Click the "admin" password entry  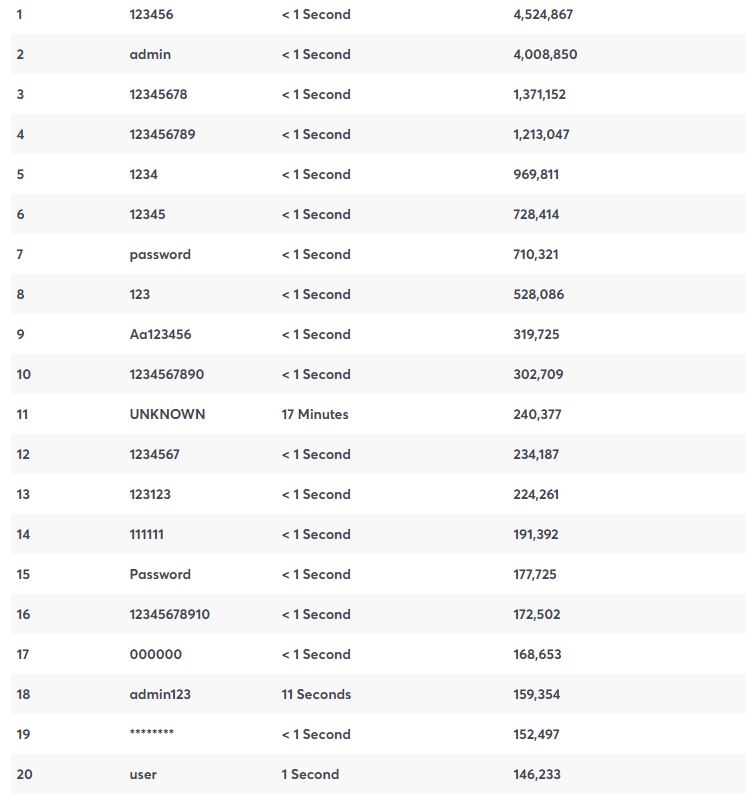(x=150, y=54)
